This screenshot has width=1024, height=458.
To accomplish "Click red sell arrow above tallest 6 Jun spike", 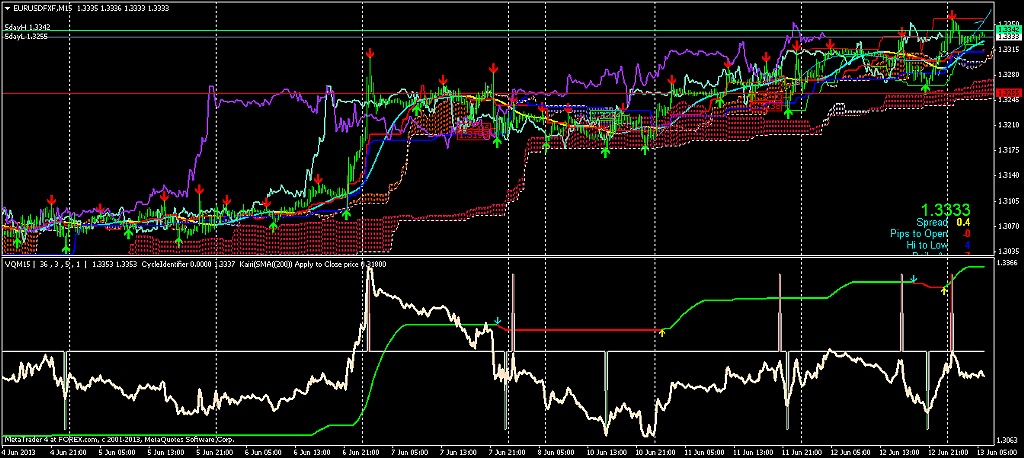I will pos(369,51).
